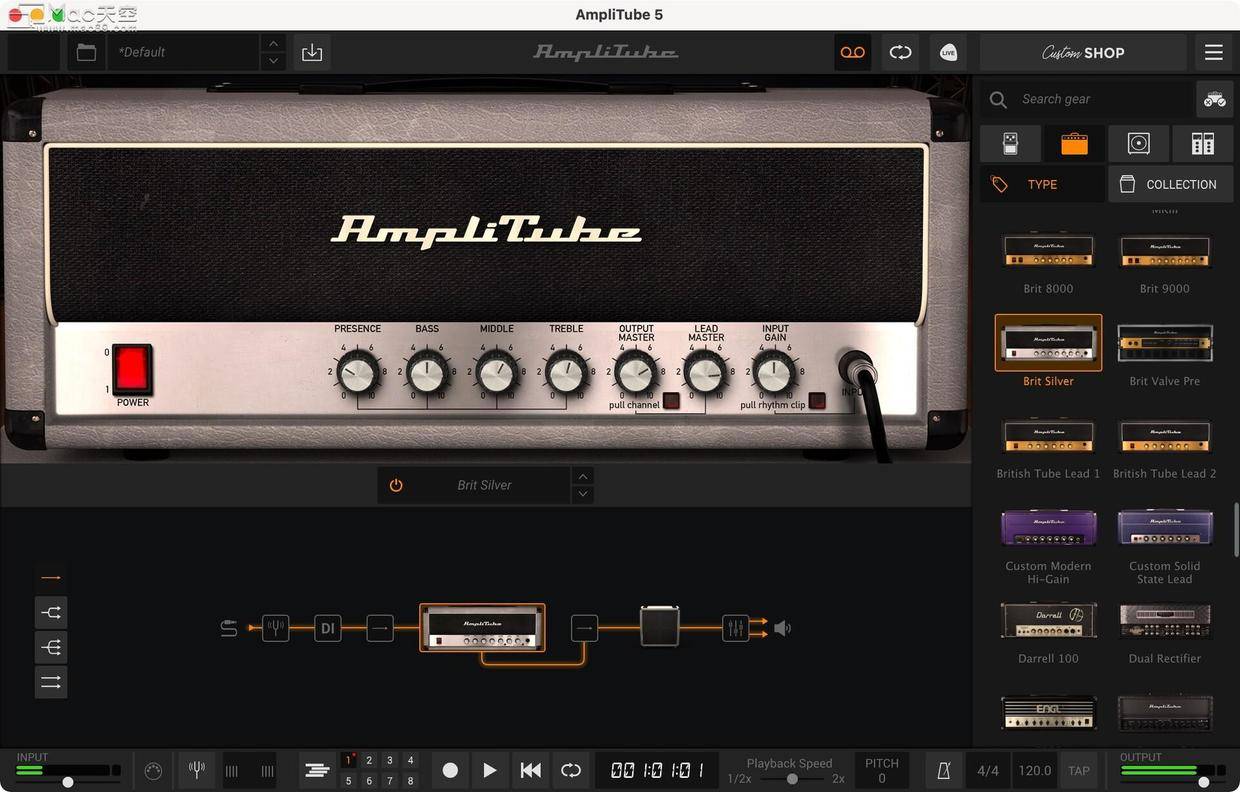
Task: Switch to the COLLECTION tab
Action: [1170, 184]
